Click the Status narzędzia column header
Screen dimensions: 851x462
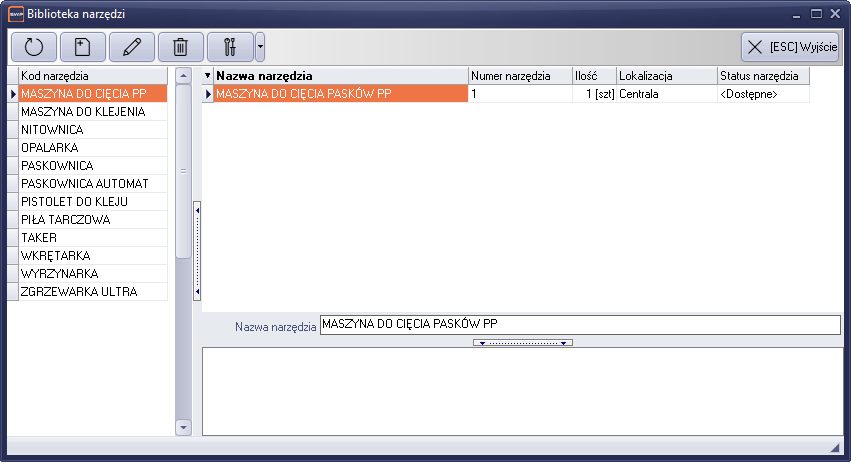point(762,76)
